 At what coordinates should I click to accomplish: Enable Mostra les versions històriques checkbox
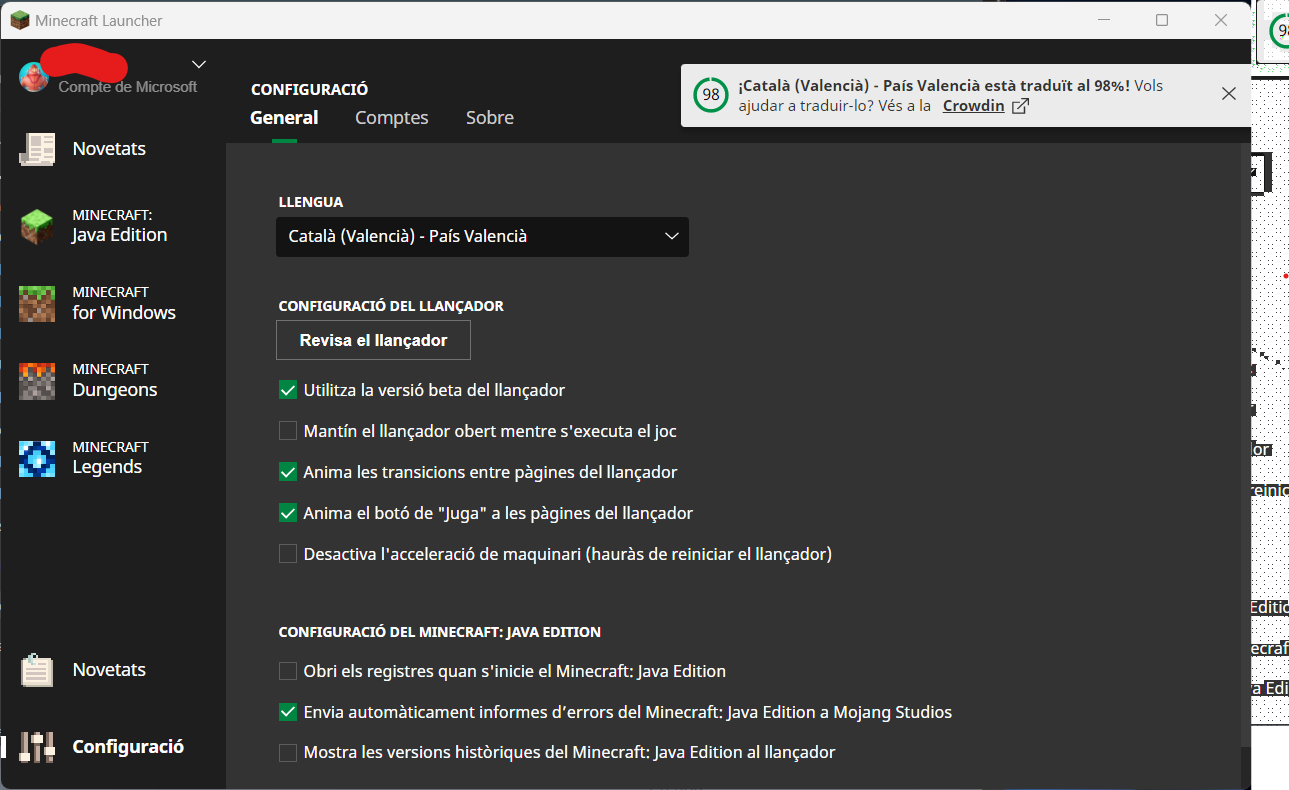(288, 752)
